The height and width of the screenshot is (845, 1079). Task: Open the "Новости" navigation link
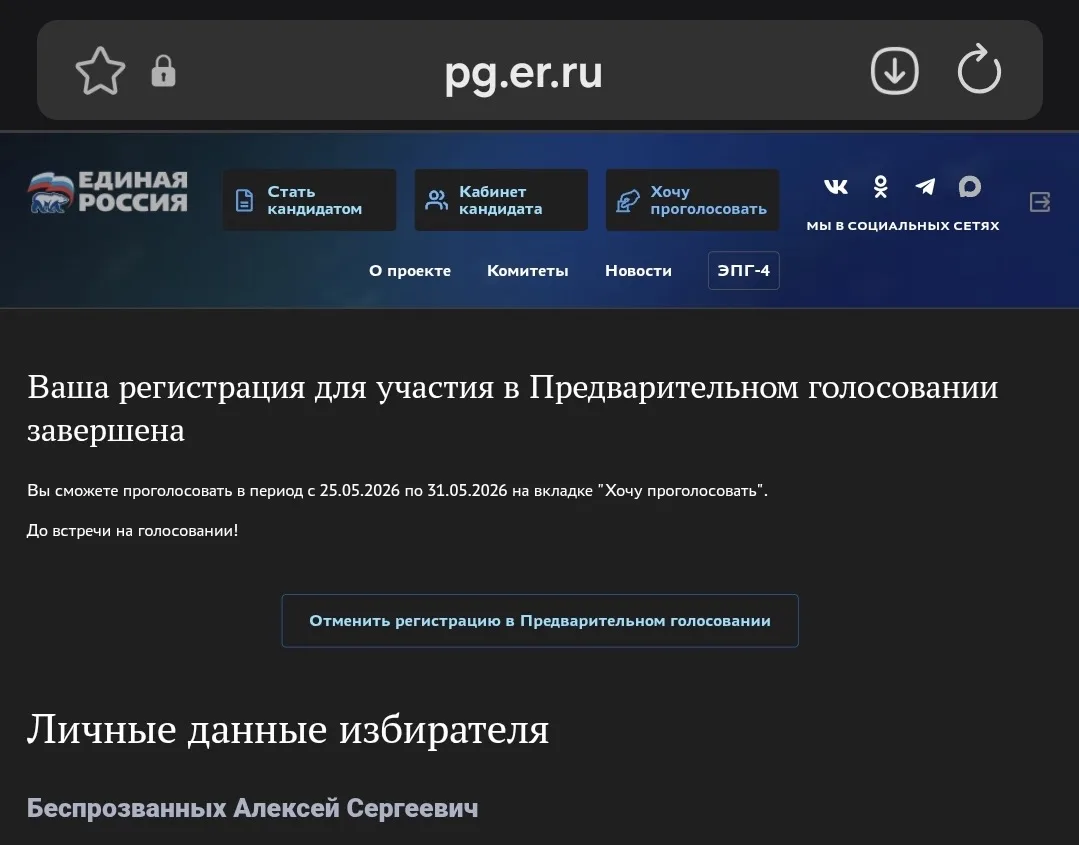point(638,271)
